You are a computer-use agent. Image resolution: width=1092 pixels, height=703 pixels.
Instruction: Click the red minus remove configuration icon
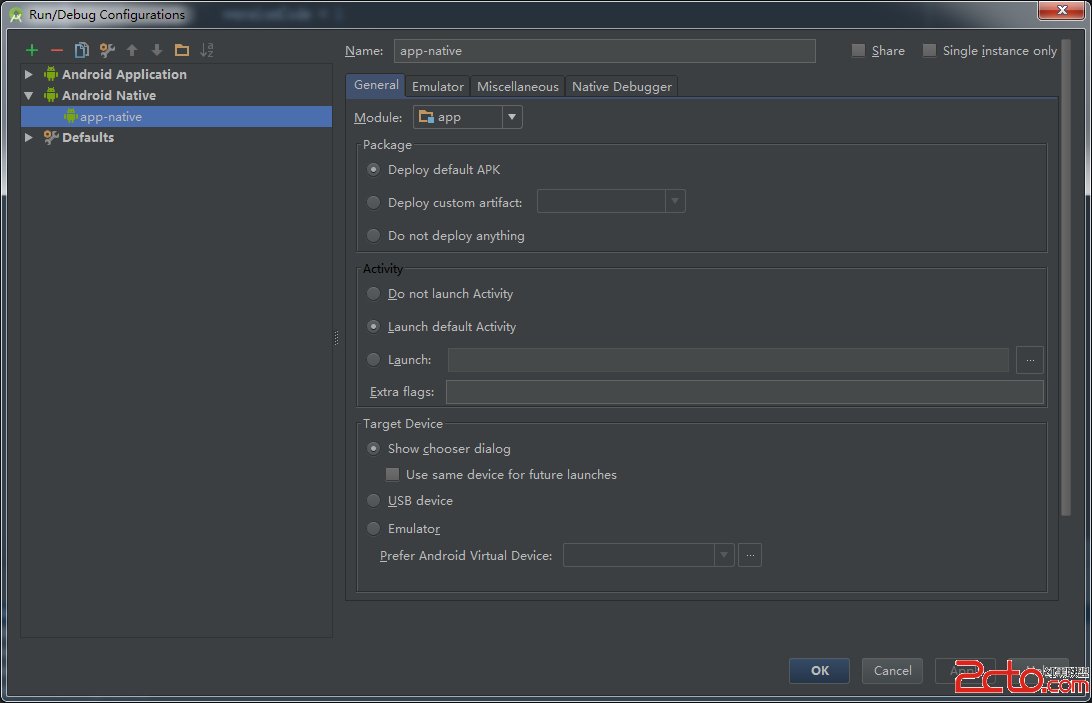(57, 50)
